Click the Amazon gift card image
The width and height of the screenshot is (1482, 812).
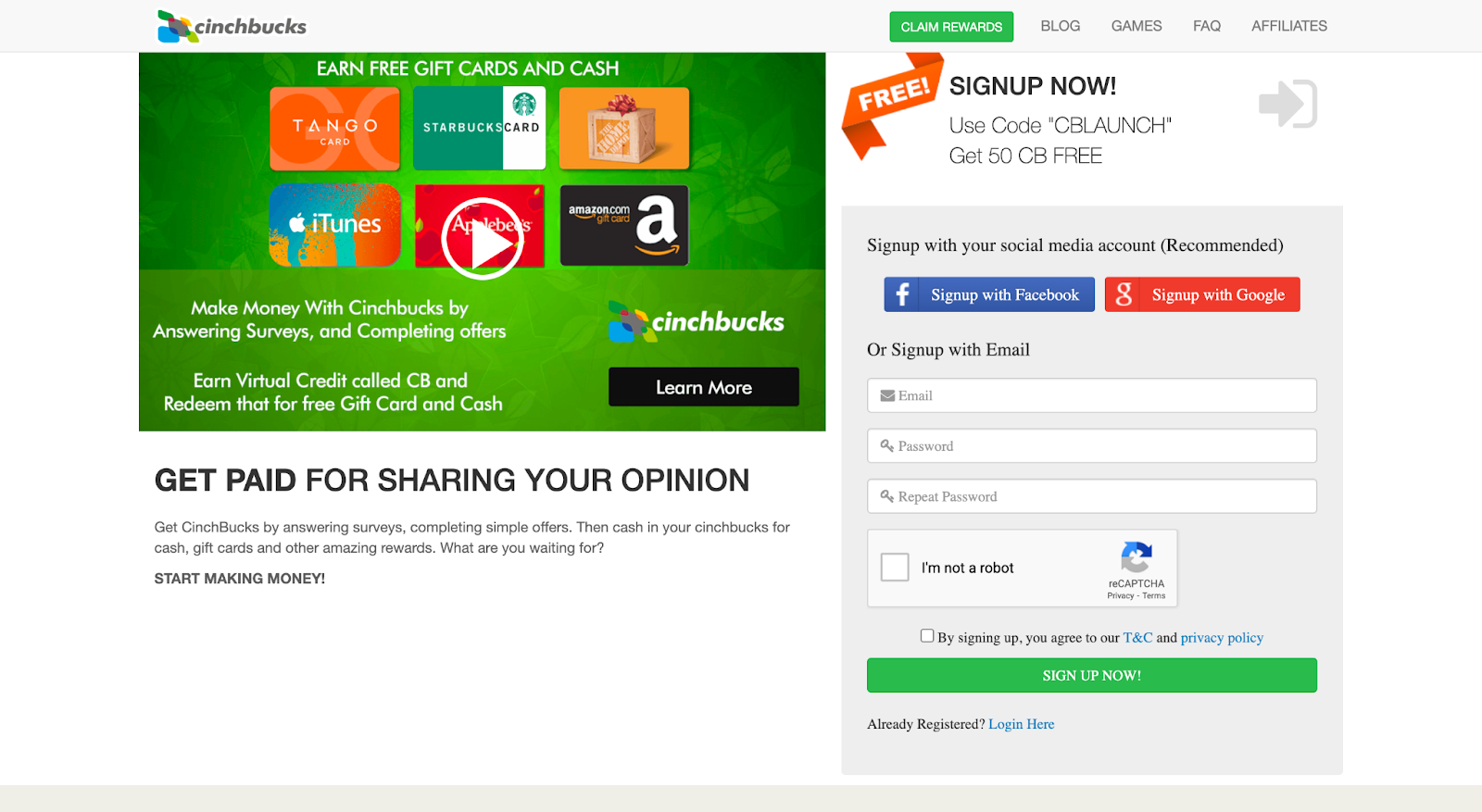624,225
